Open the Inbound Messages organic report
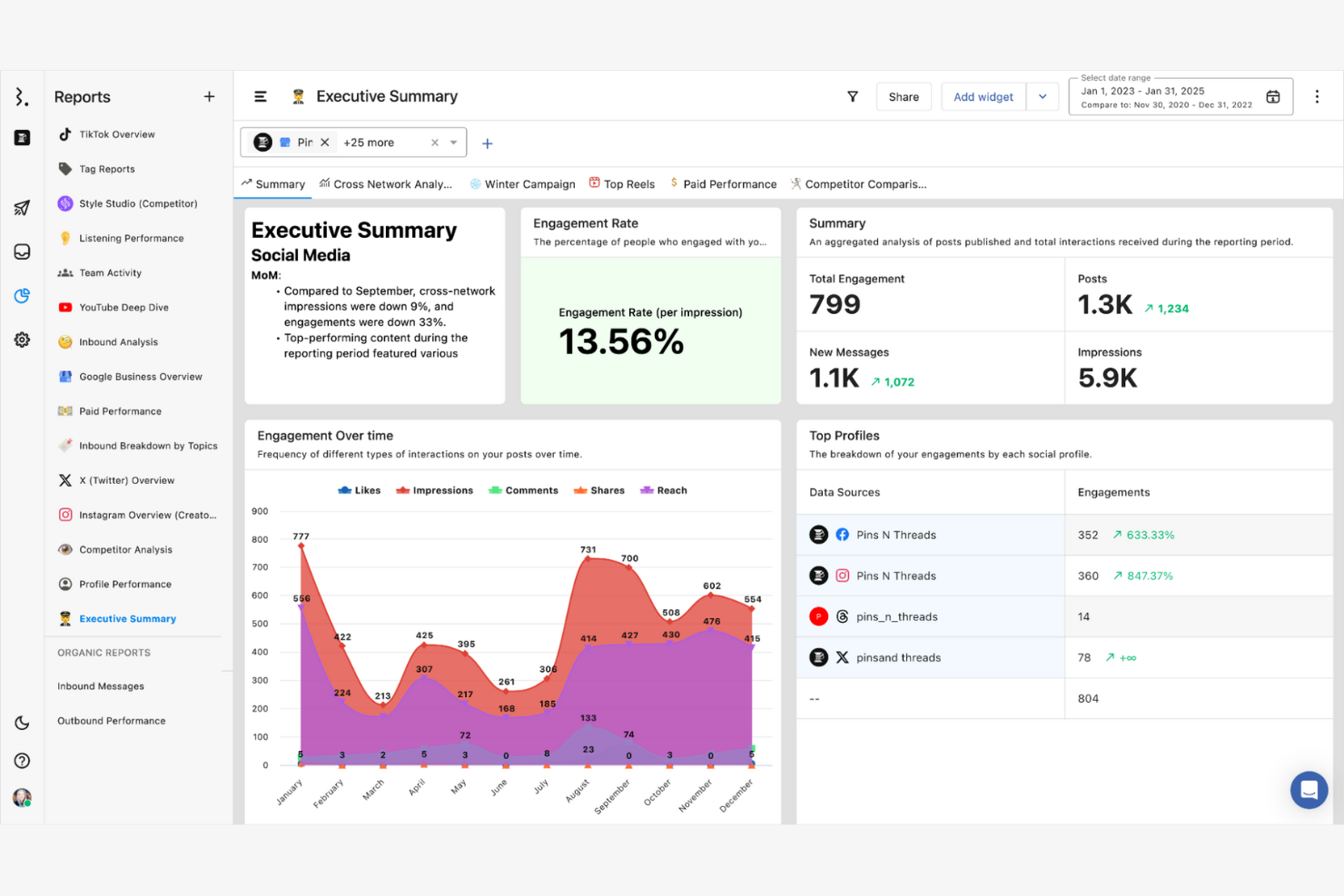The image size is (1344, 896). (101, 686)
